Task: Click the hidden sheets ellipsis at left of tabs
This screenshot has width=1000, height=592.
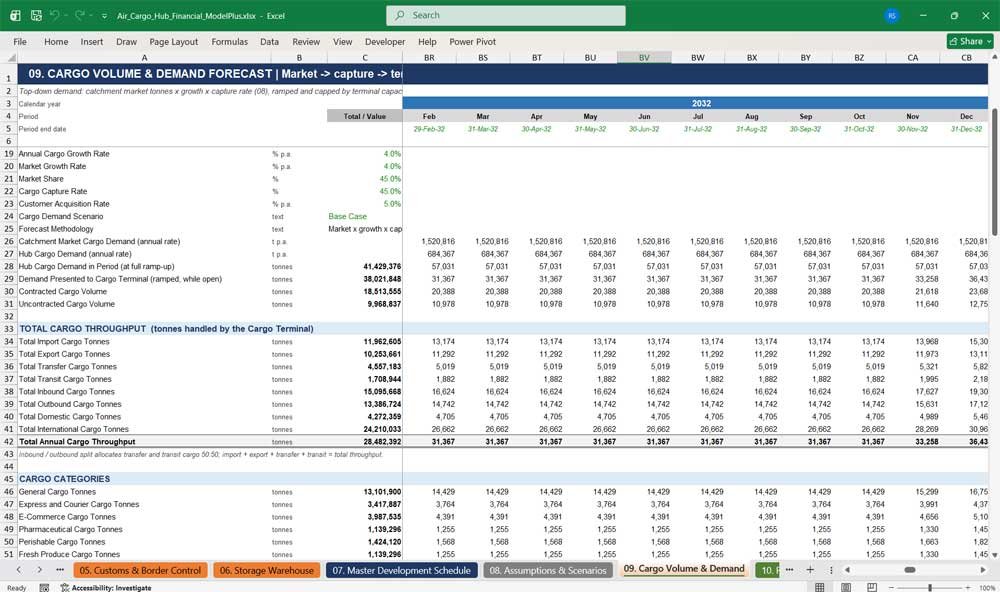Action: 60,570
